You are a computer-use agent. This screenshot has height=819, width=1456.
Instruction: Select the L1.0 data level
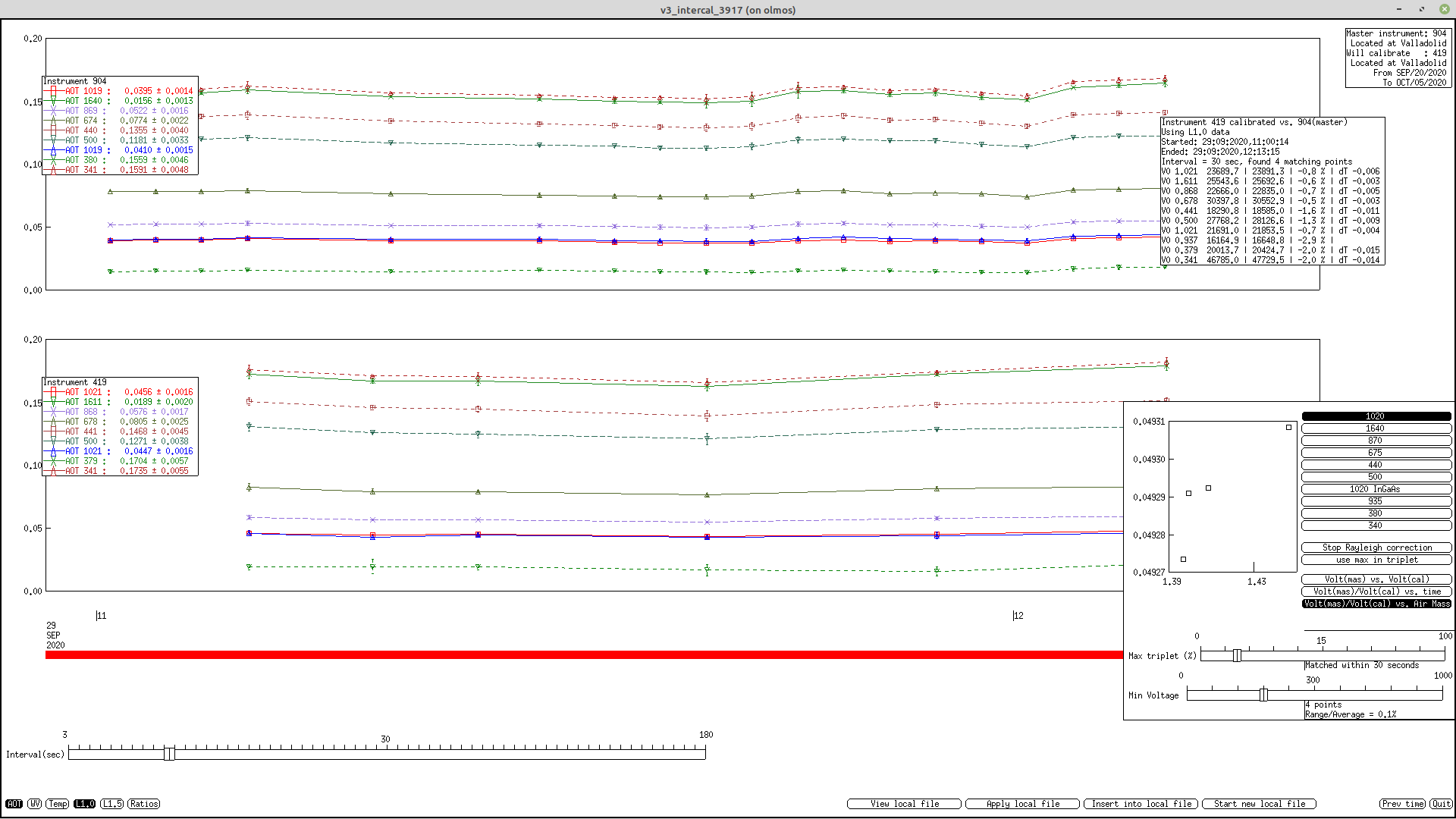[x=85, y=804]
